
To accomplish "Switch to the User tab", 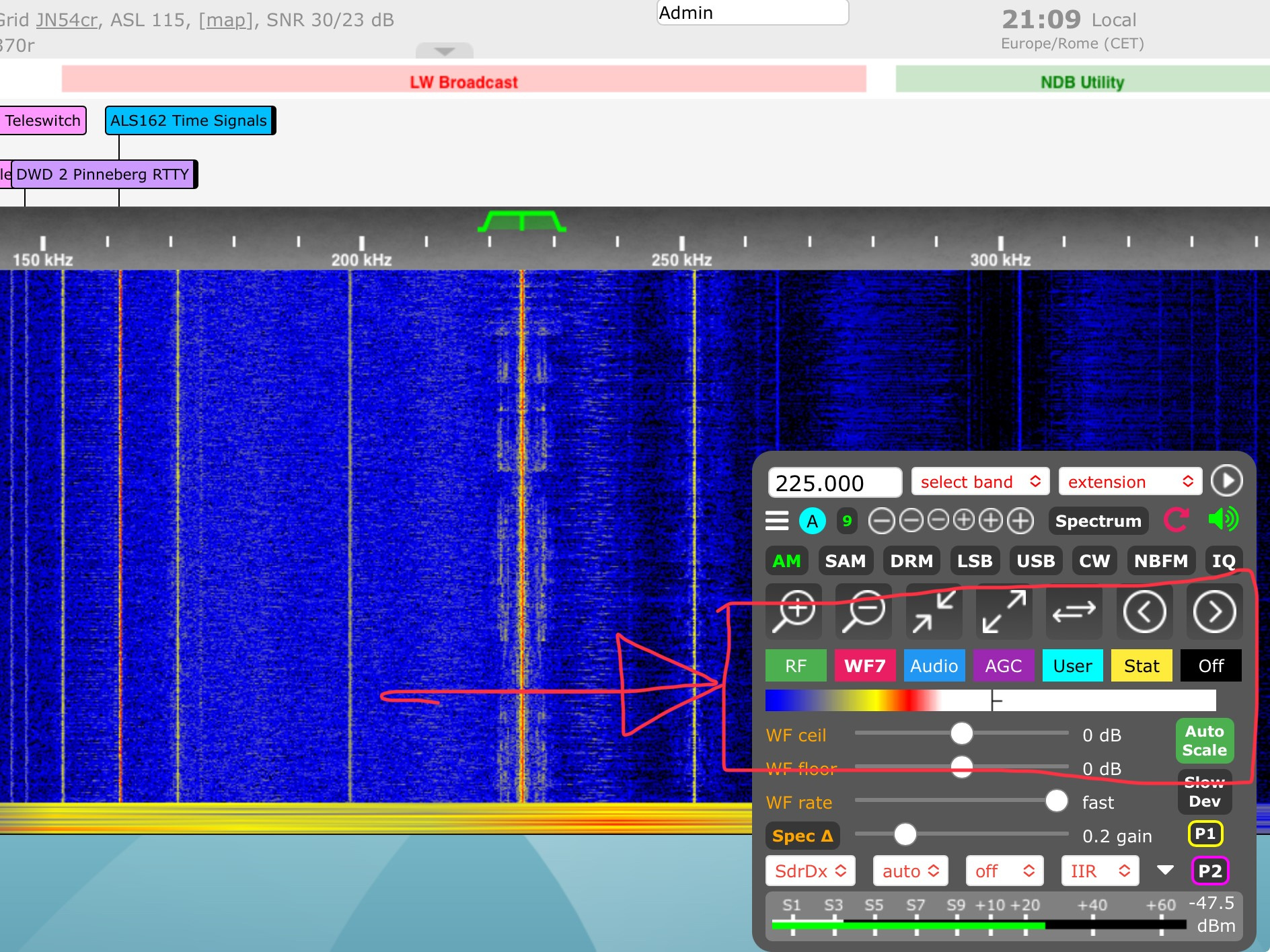I will tap(1072, 666).
